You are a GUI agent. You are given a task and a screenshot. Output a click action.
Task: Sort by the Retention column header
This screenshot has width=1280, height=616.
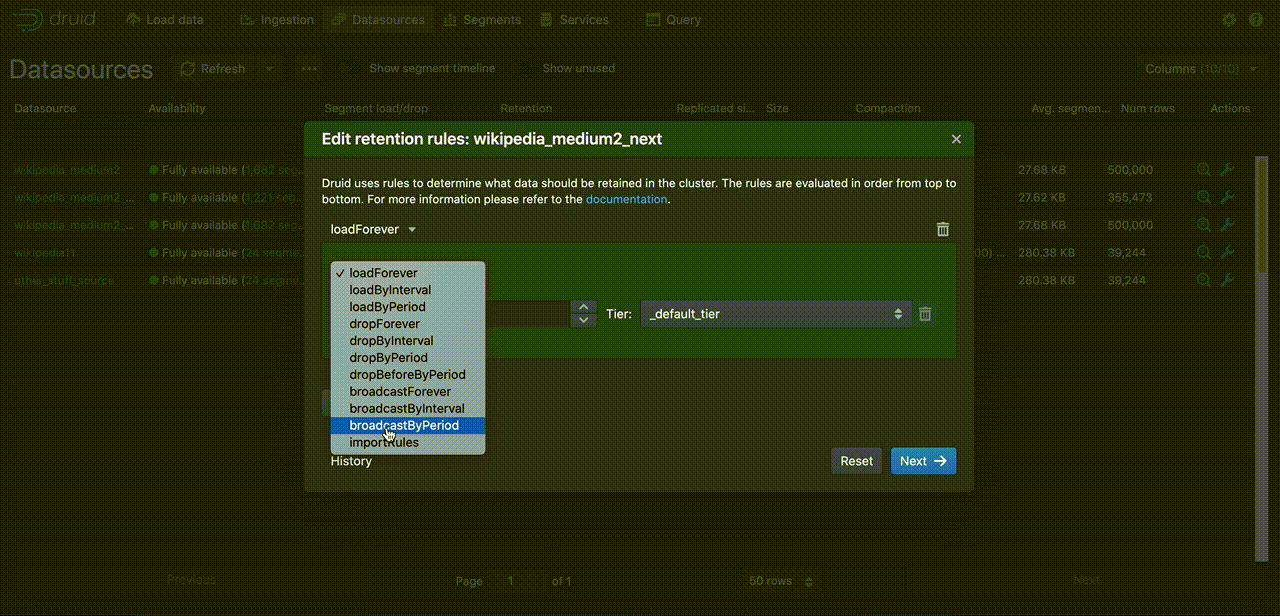pyautogui.click(x=526, y=108)
